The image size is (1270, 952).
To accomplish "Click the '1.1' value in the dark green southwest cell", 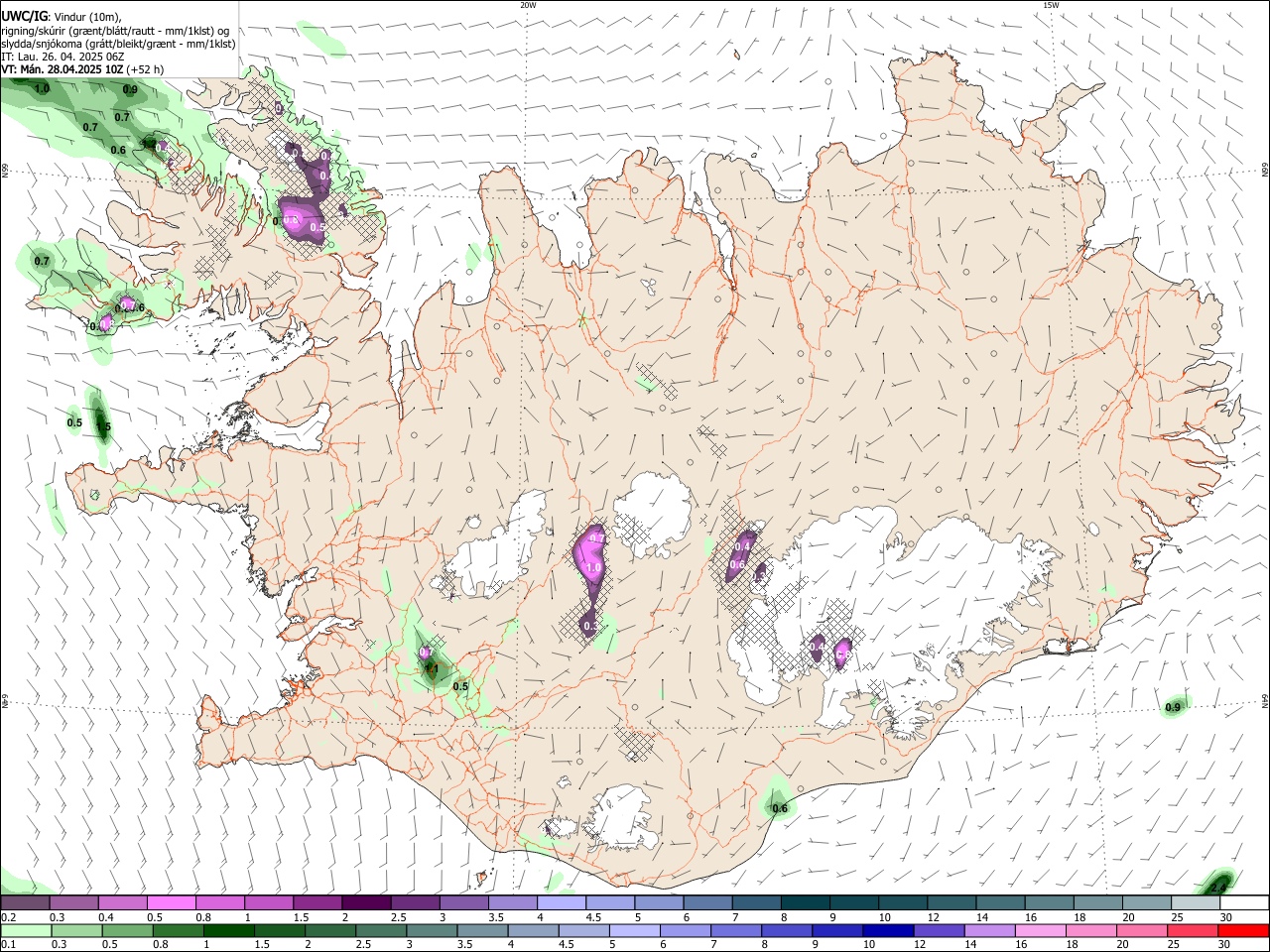I will point(432,669).
